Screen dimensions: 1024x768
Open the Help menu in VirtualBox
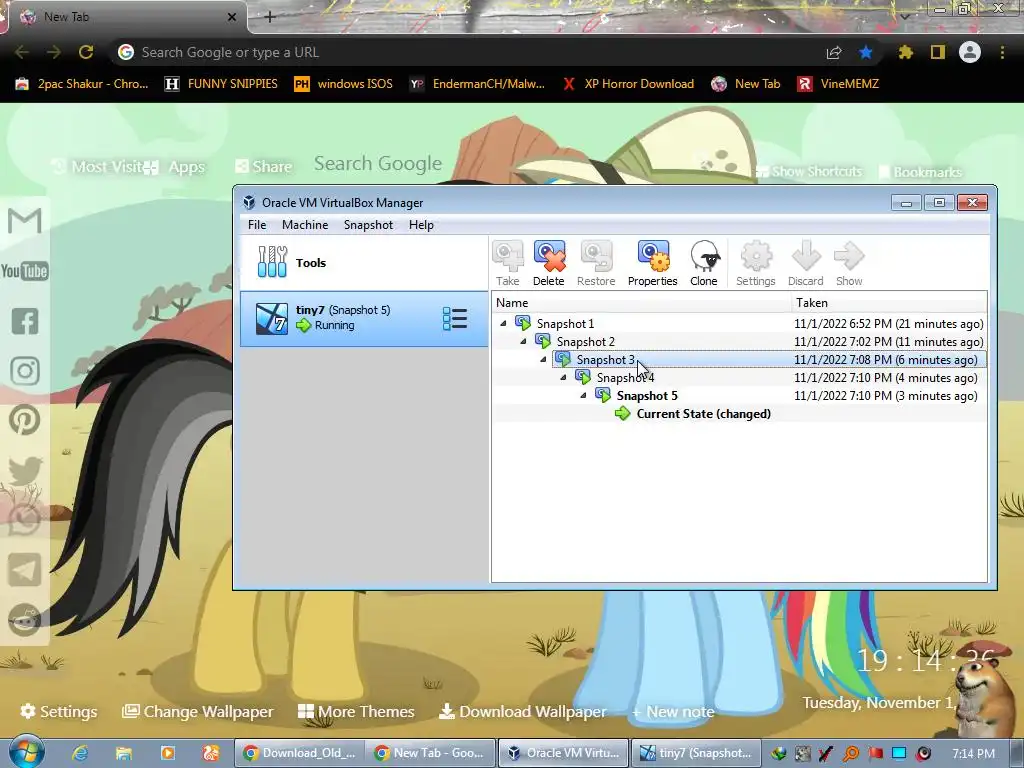click(421, 225)
